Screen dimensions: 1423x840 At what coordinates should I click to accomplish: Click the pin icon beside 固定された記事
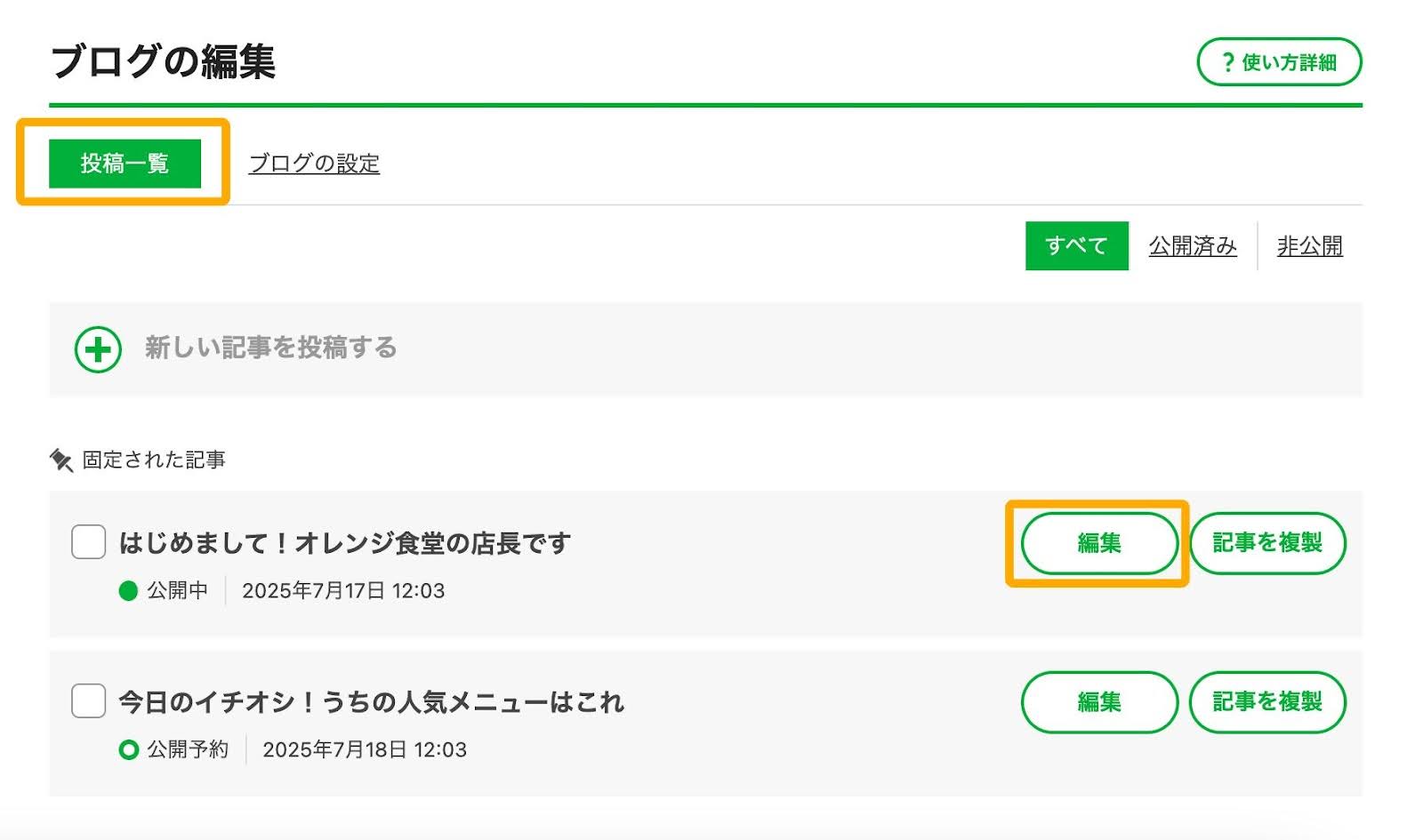coord(61,460)
